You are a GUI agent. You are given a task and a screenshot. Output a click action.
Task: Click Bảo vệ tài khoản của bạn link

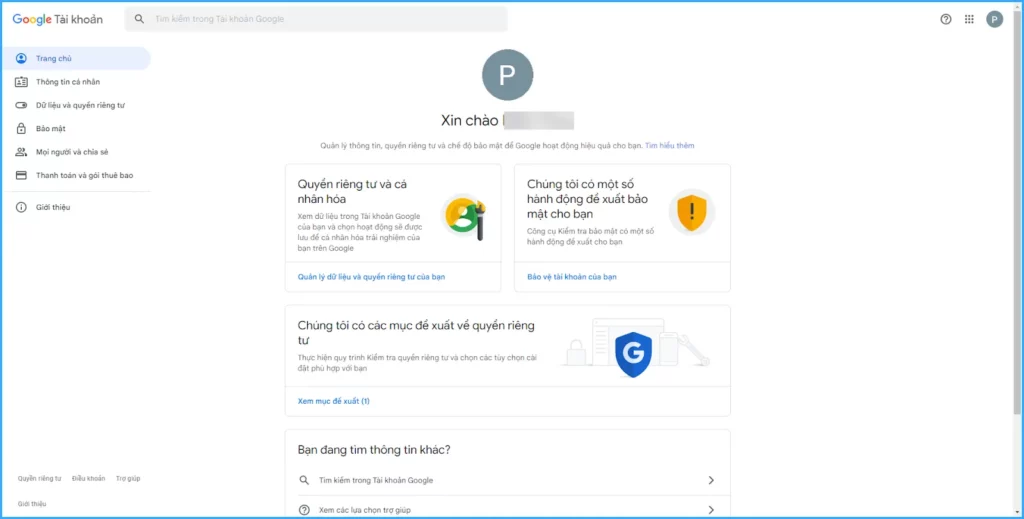tap(571, 277)
